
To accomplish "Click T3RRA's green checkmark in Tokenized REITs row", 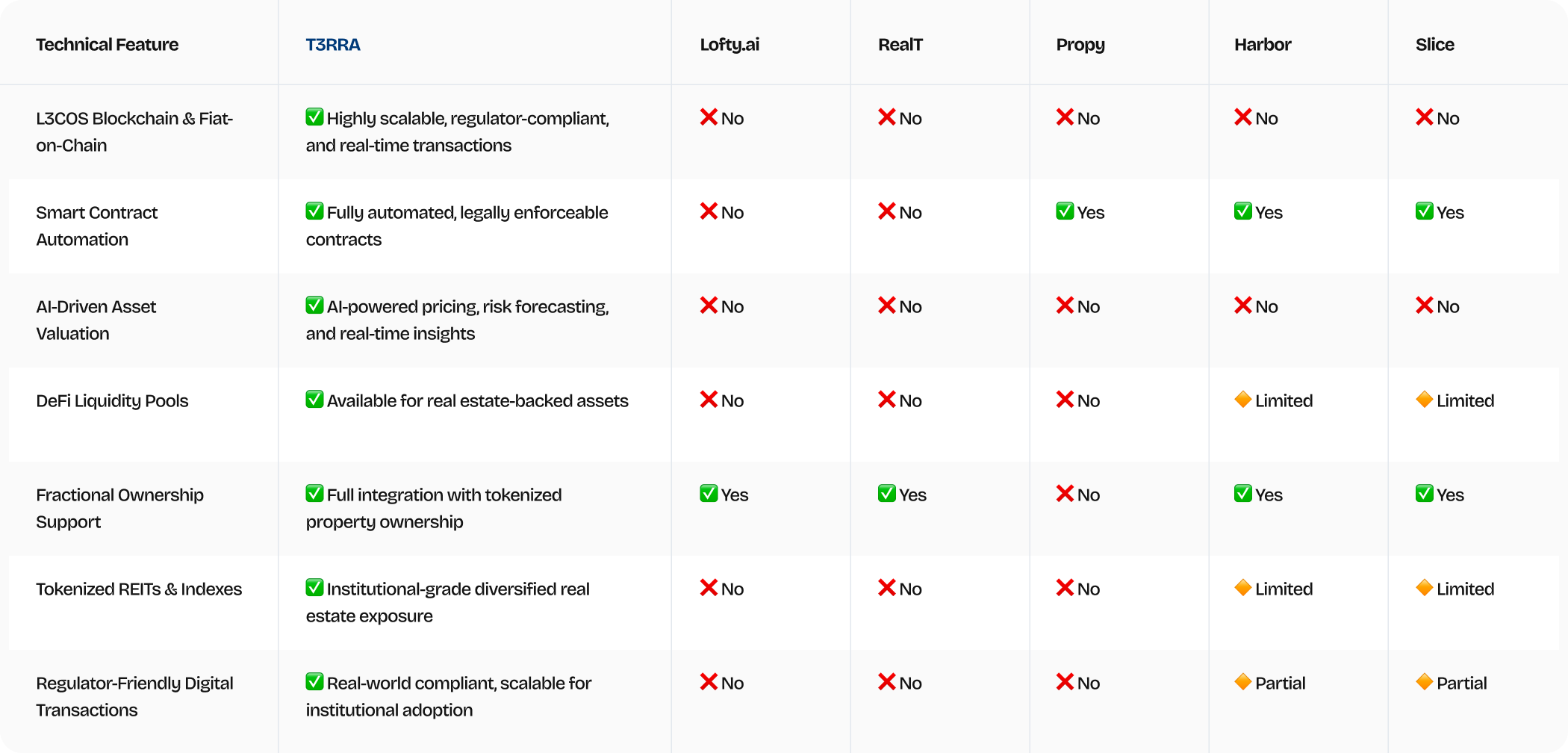I will click(x=314, y=588).
